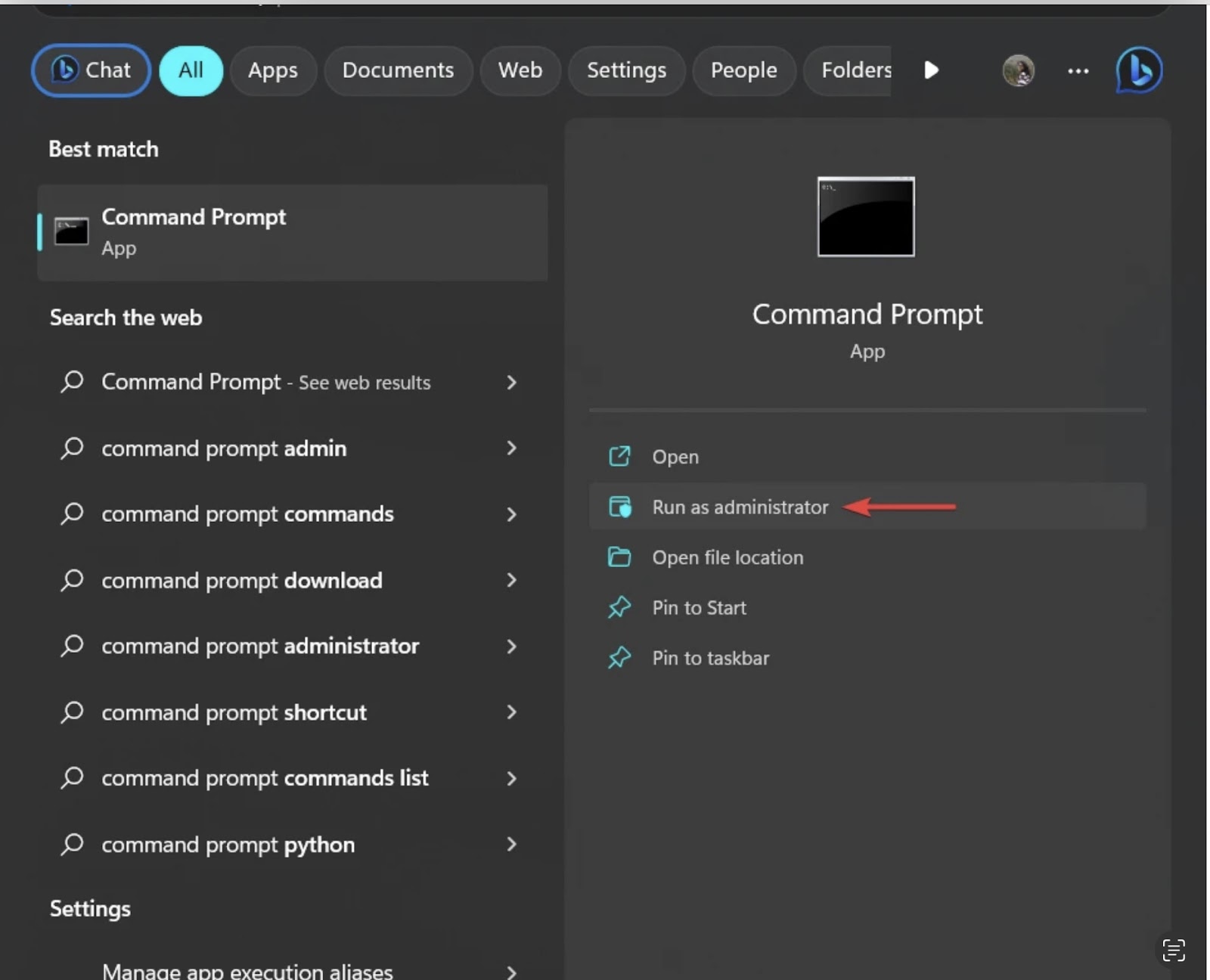Click the Open action icon
1210x980 pixels.
tap(619, 456)
